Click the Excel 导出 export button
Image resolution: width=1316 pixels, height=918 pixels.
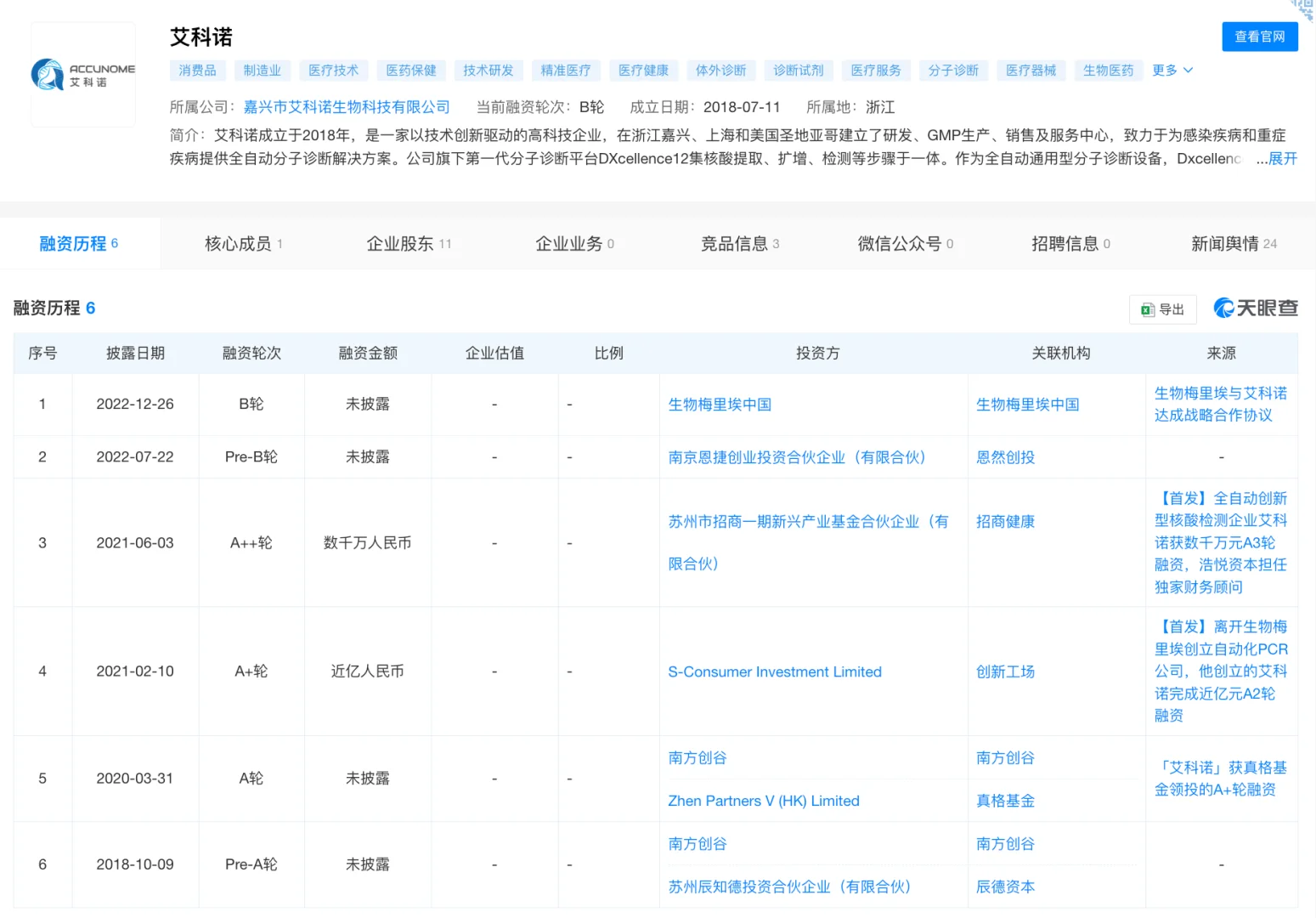point(1163,309)
